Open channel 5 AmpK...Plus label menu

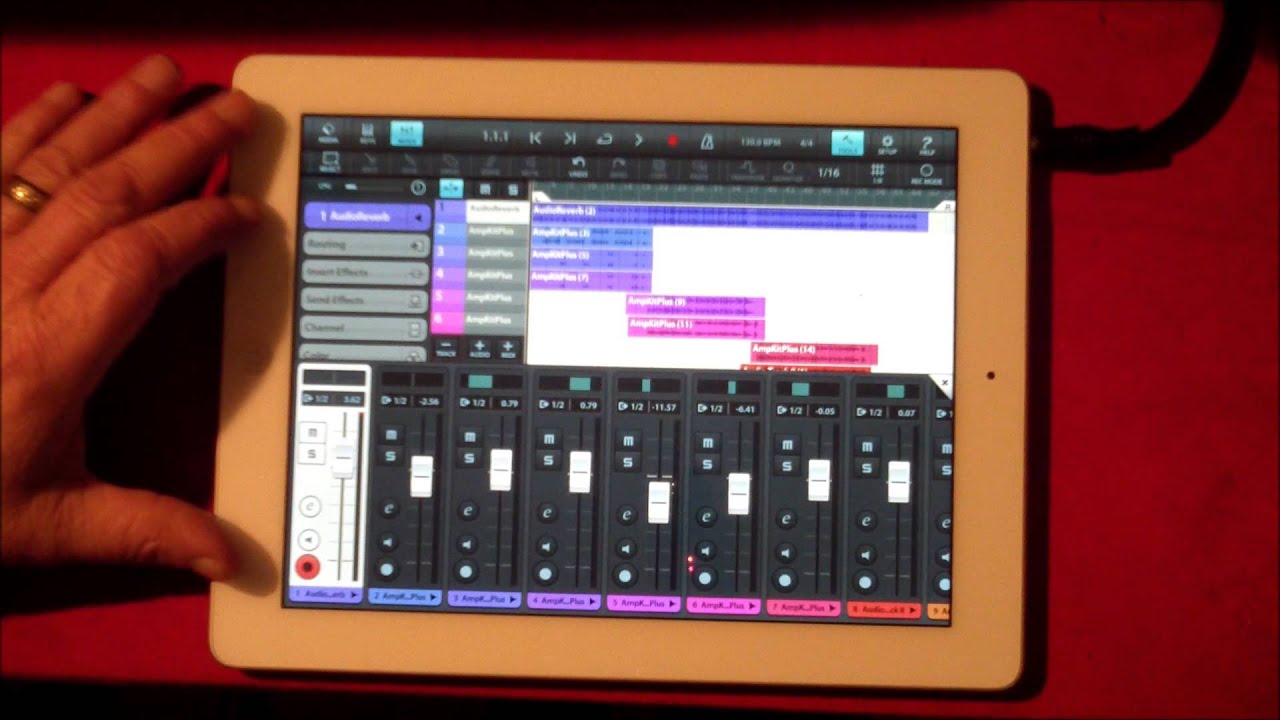click(x=643, y=605)
